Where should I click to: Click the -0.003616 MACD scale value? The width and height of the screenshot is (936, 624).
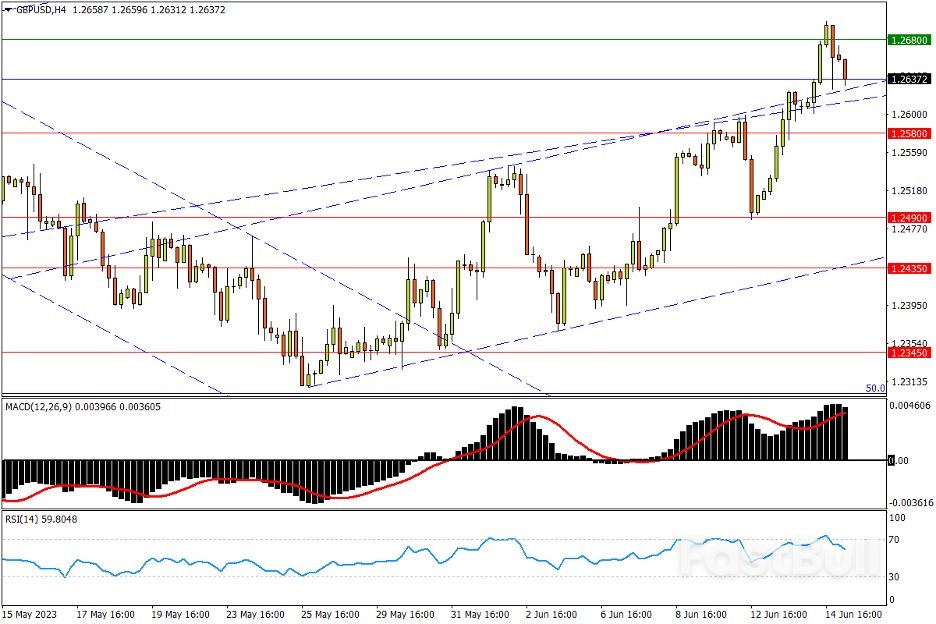[910, 503]
